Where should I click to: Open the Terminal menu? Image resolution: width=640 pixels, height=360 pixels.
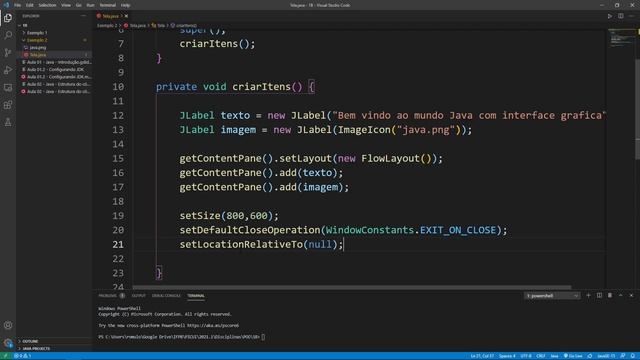pyautogui.click(x=108, y=5)
